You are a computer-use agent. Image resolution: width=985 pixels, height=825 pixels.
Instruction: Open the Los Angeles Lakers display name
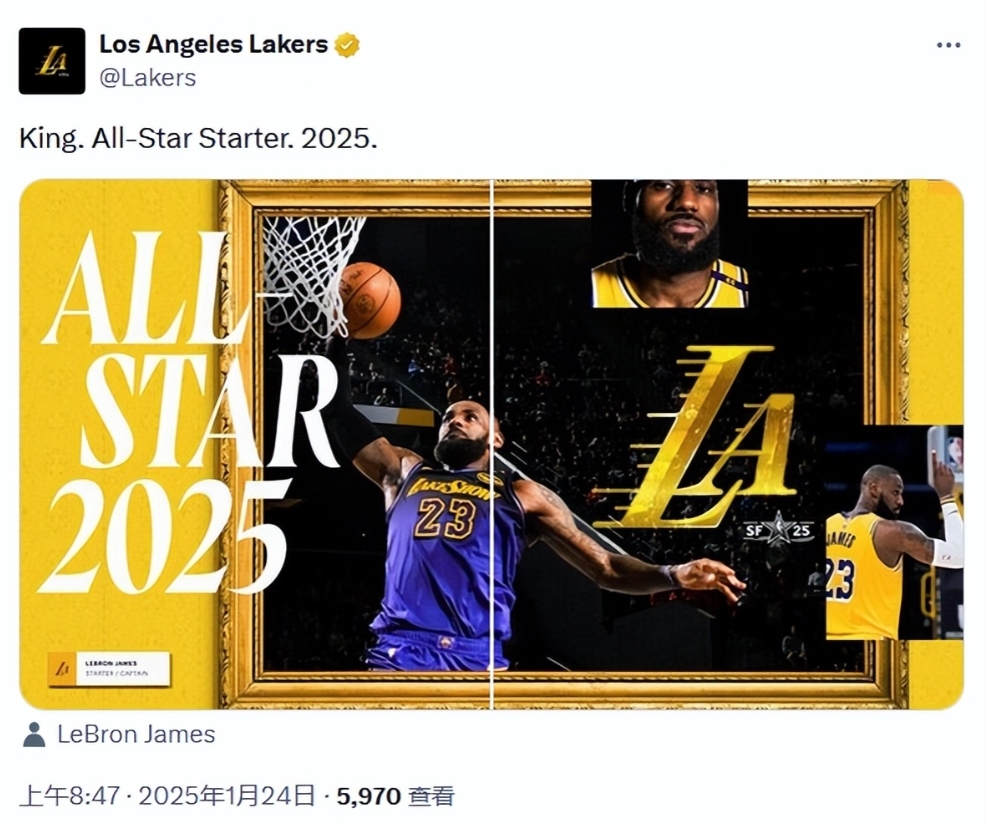pyautogui.click(x=214, y=45)
